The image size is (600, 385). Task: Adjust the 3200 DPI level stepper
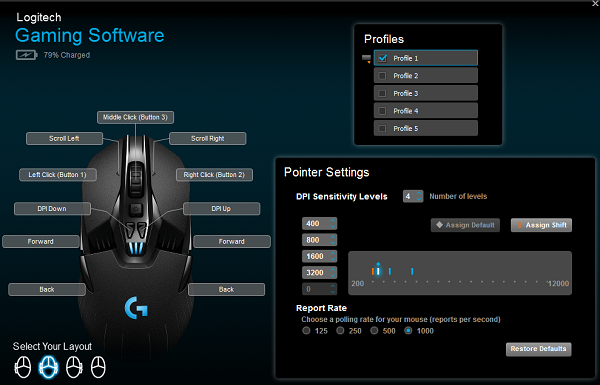tap(333, 272)
